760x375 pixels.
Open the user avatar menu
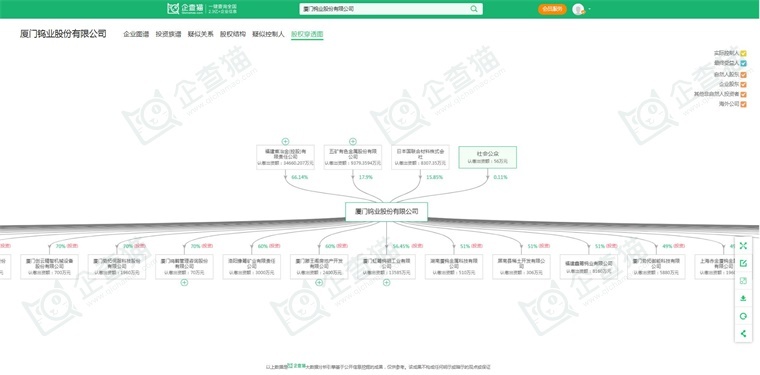point(578,9)
